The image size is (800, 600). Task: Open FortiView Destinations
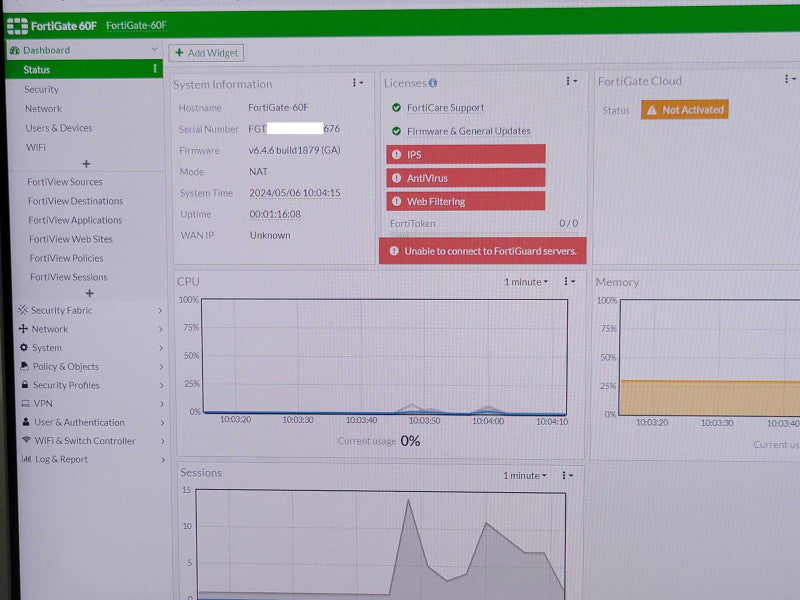[76, 201]
